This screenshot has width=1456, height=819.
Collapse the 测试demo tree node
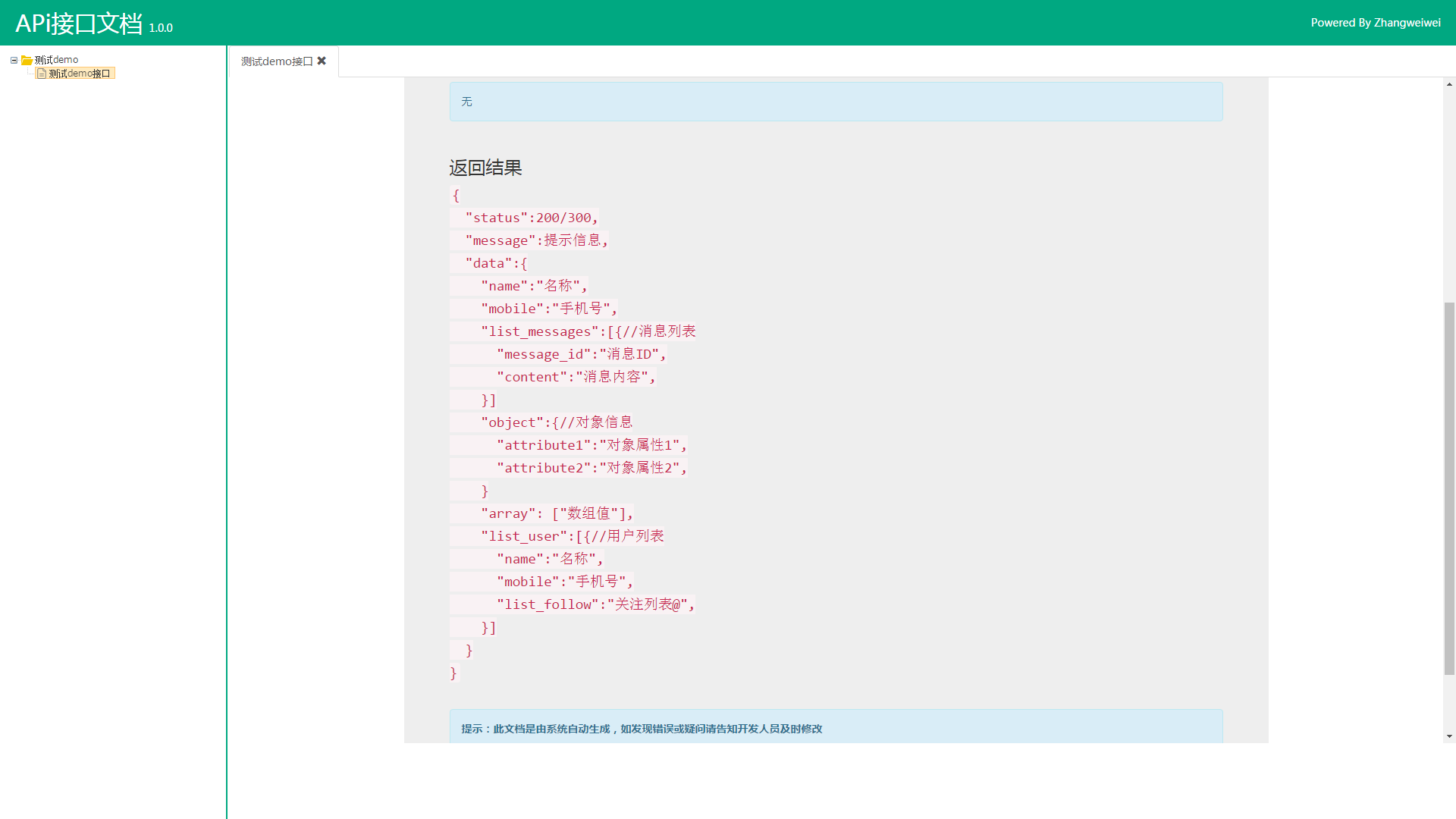click(x=14, y=60)
